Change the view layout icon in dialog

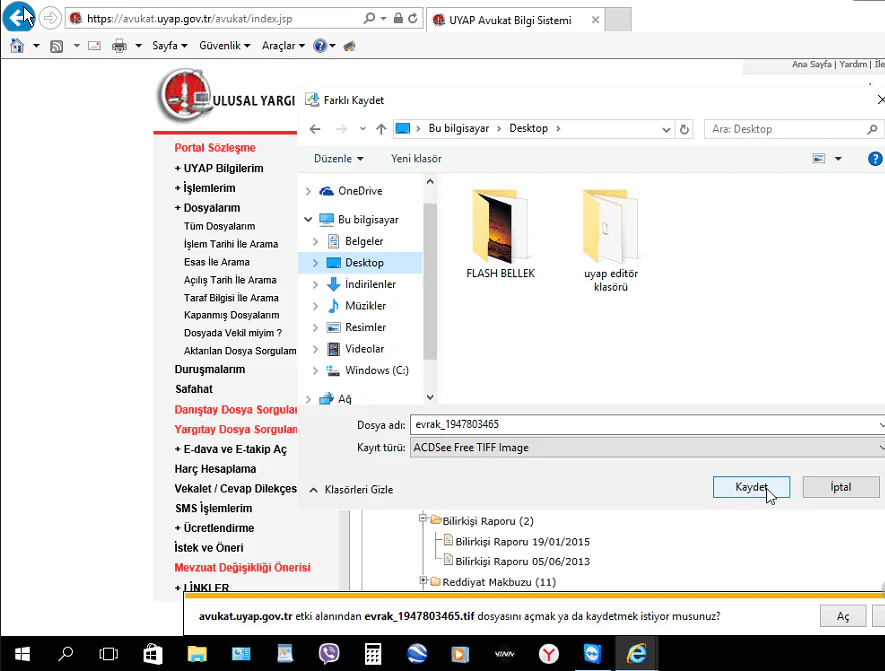pos(819,159)
